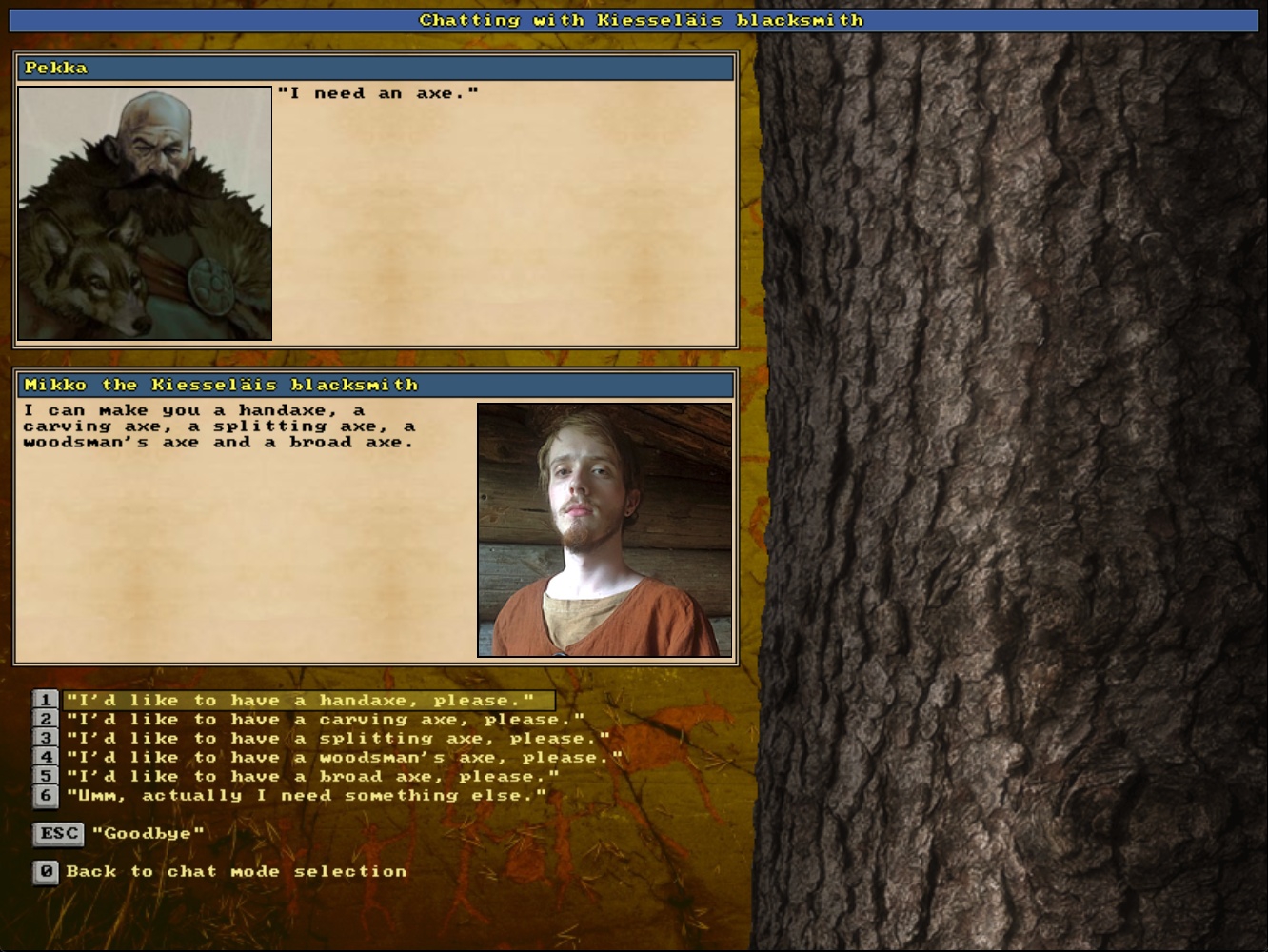
Task: Click Pekka's character portrait
Action: (x=145, y=213)
